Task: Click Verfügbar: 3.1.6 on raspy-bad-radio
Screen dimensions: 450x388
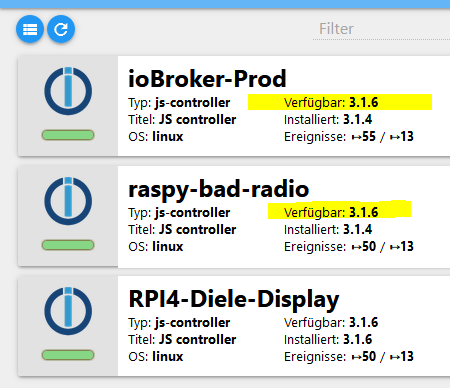Action: coord(331,212)
